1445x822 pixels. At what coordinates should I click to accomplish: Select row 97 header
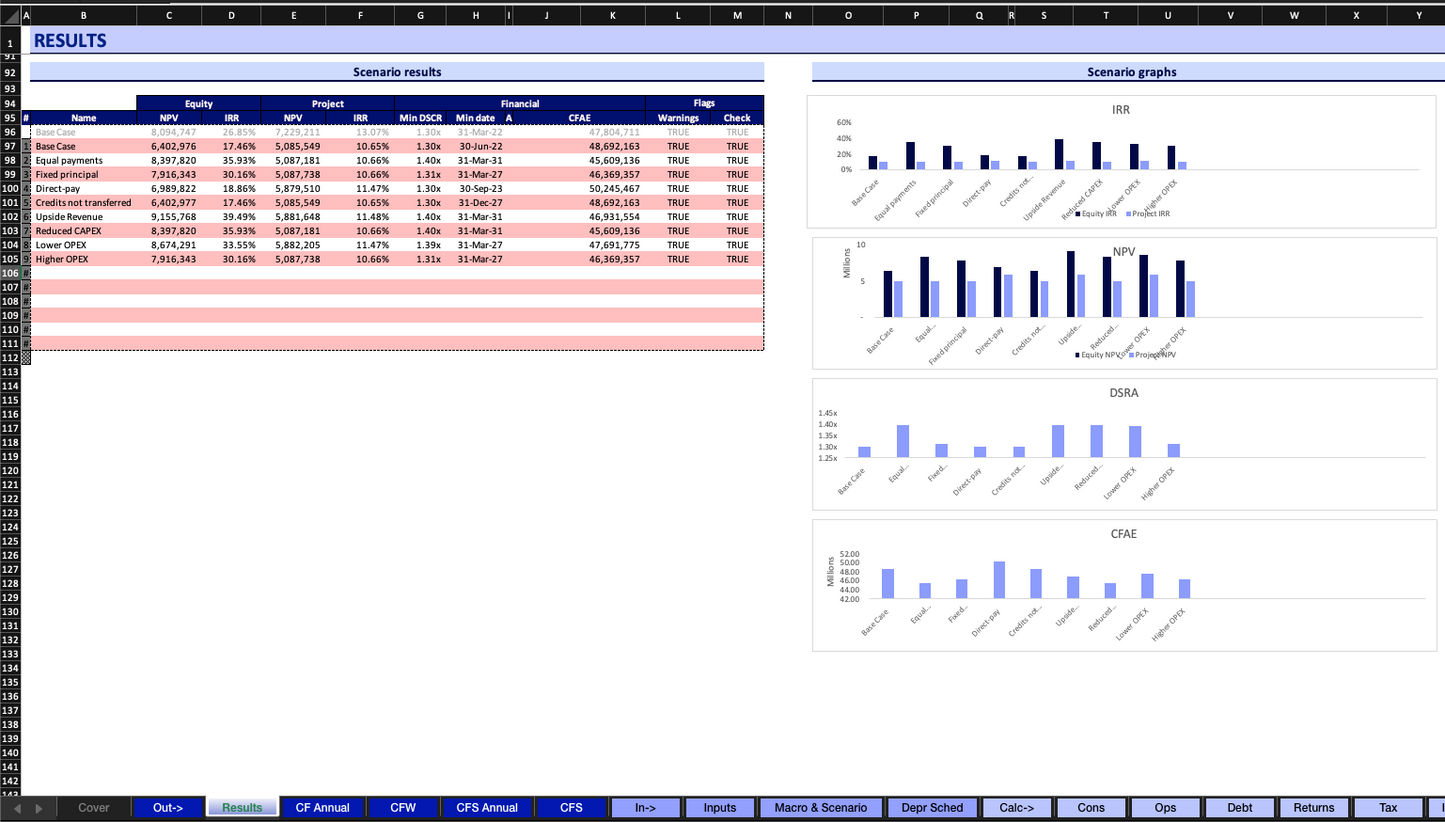tap(10, 146)
